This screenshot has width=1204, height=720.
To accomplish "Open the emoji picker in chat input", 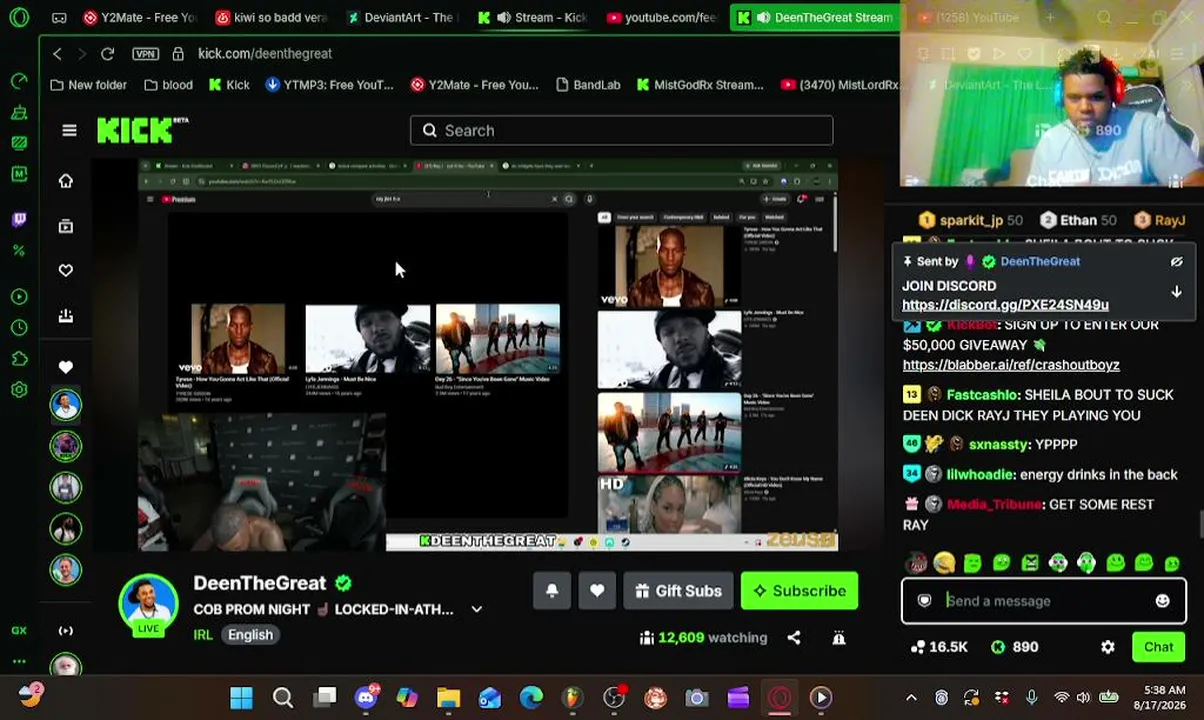I will (1162, 601).
